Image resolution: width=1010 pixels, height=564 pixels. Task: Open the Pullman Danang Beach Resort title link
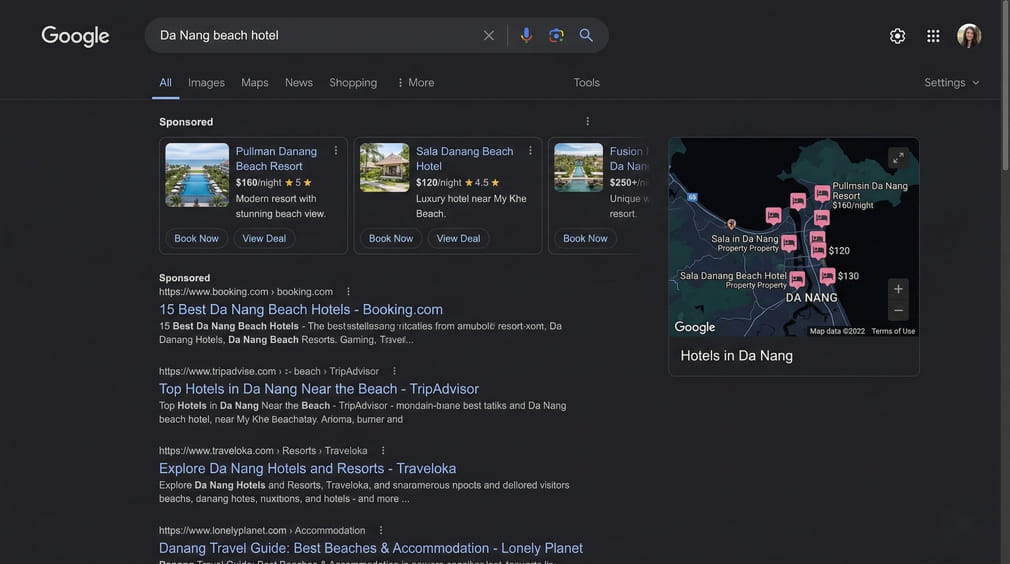click(x=276, y=158)
